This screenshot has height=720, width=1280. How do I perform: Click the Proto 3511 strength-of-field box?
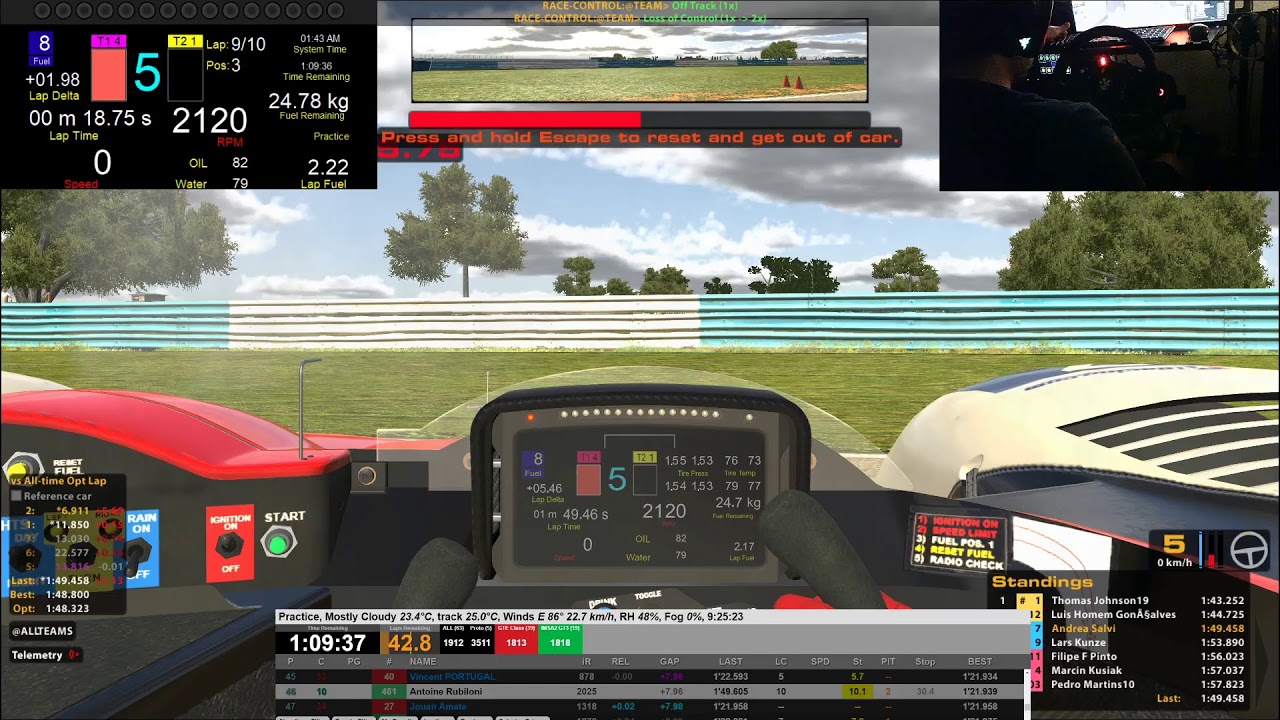click(480, 639)
